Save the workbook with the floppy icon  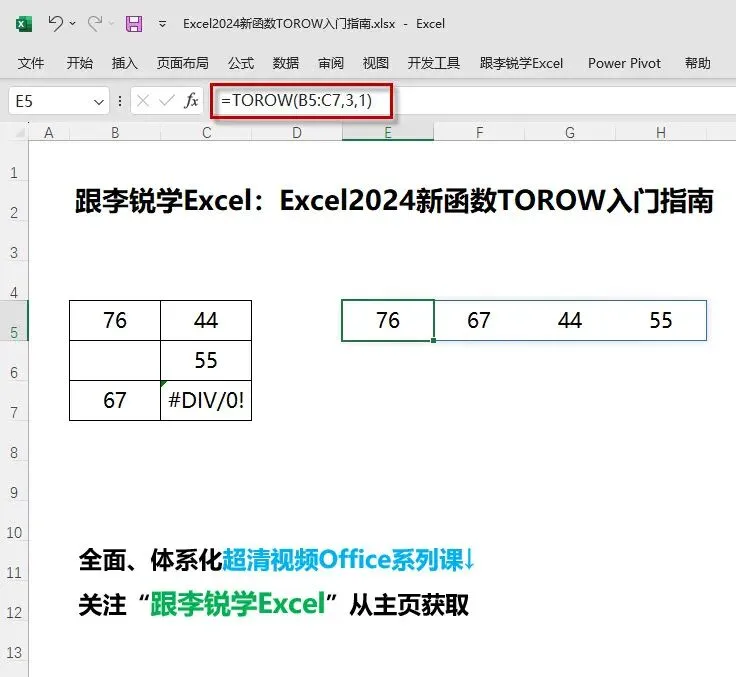click(134, 23)
